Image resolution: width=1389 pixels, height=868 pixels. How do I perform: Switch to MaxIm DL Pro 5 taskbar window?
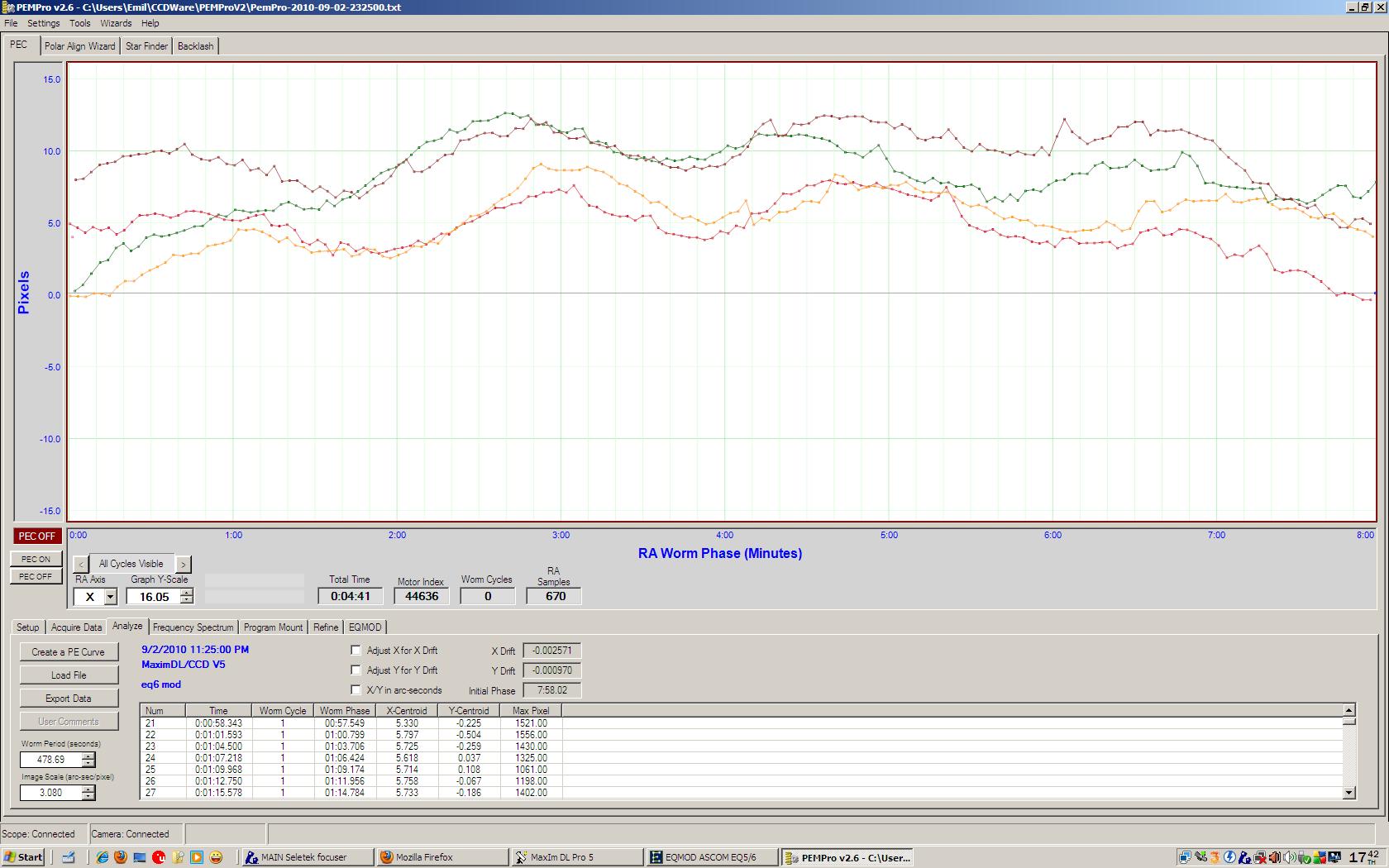coord(577,857)
